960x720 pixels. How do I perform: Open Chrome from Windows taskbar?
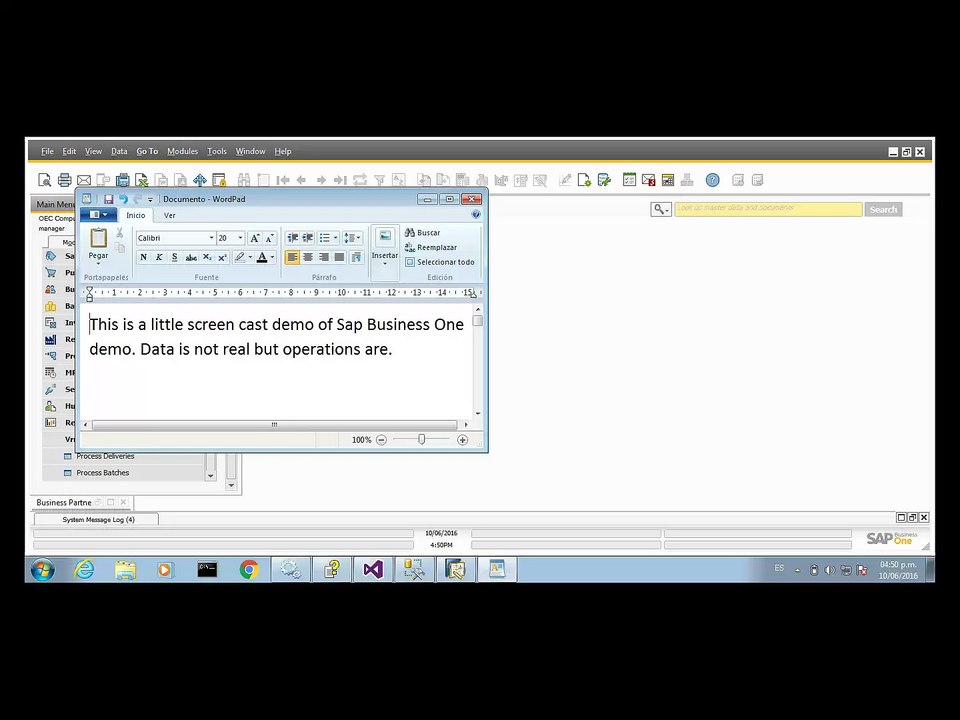tap(249, 570)
